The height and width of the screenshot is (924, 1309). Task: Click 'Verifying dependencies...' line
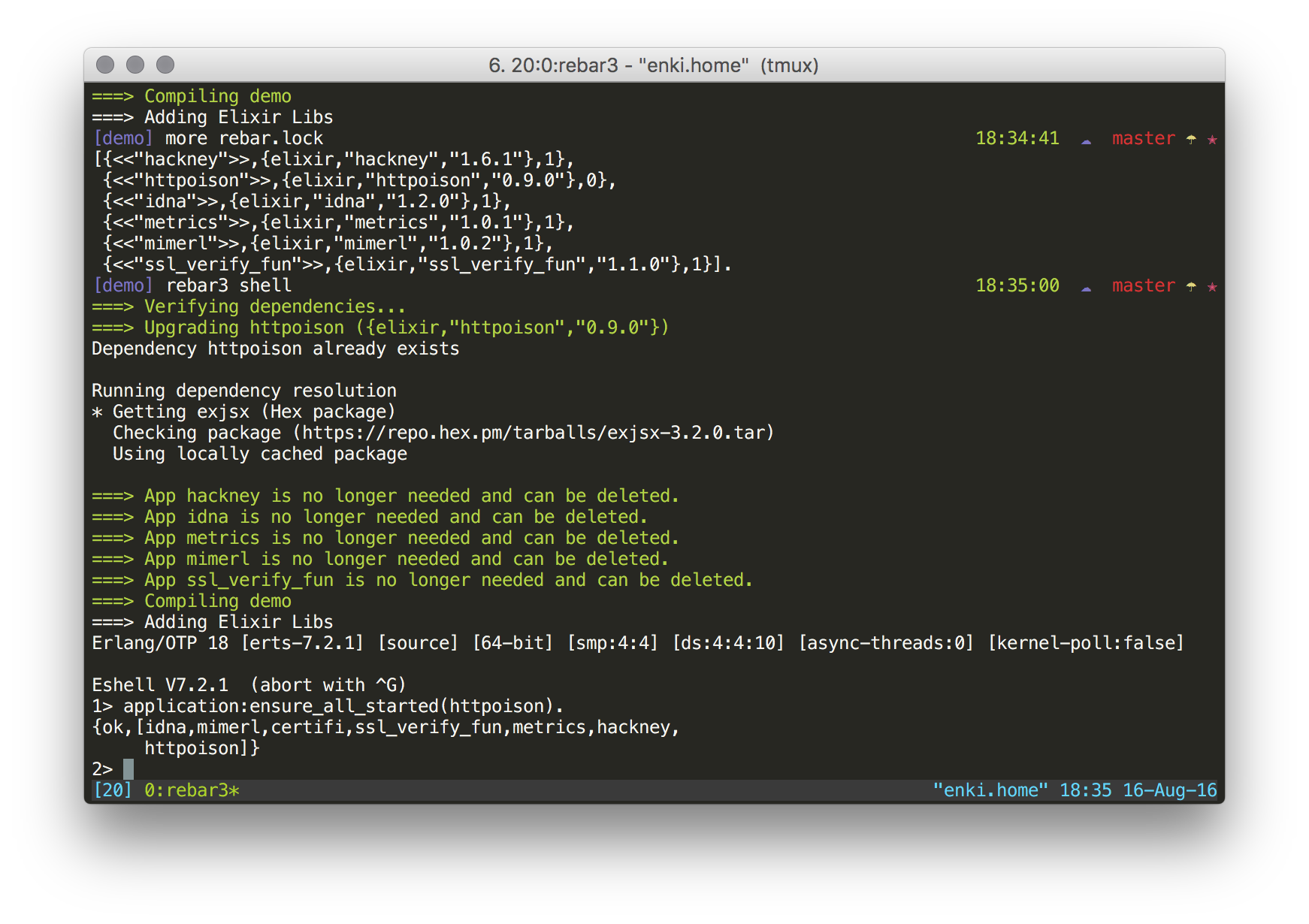pyautogui.click(x=249, y=306)
